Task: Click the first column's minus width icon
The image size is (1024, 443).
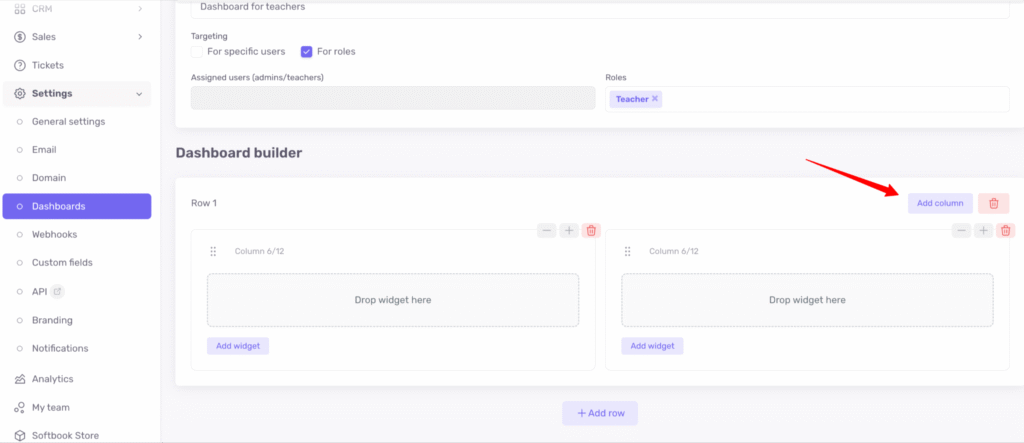Action: 546,230
